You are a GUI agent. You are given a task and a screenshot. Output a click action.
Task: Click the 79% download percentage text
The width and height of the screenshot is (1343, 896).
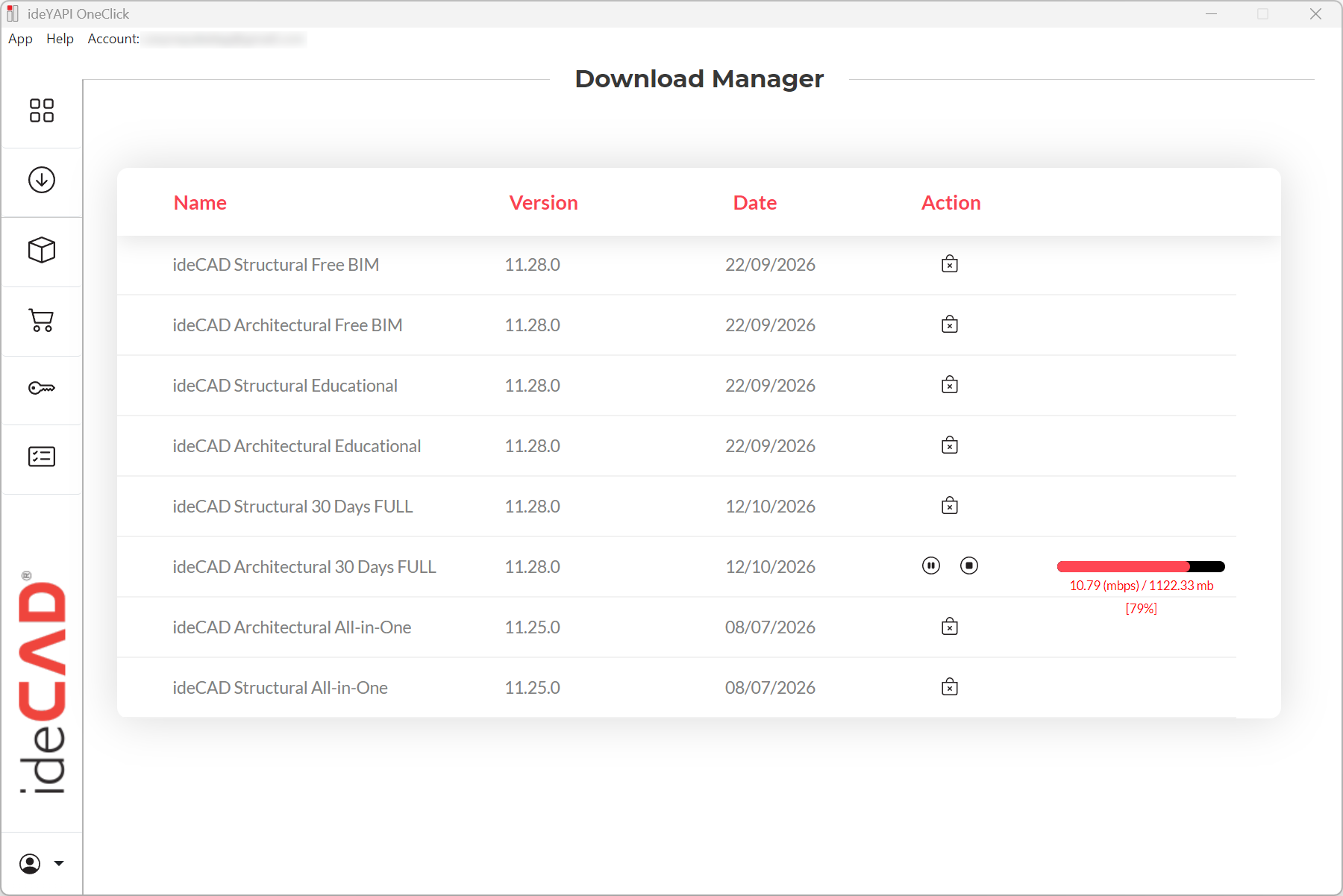[x=1142, y=609]
